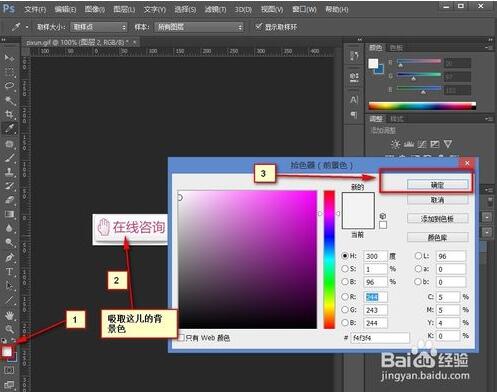497x392 pixels.
Task: Open the History panel icon in dock
Action: (x=354, y=55)
